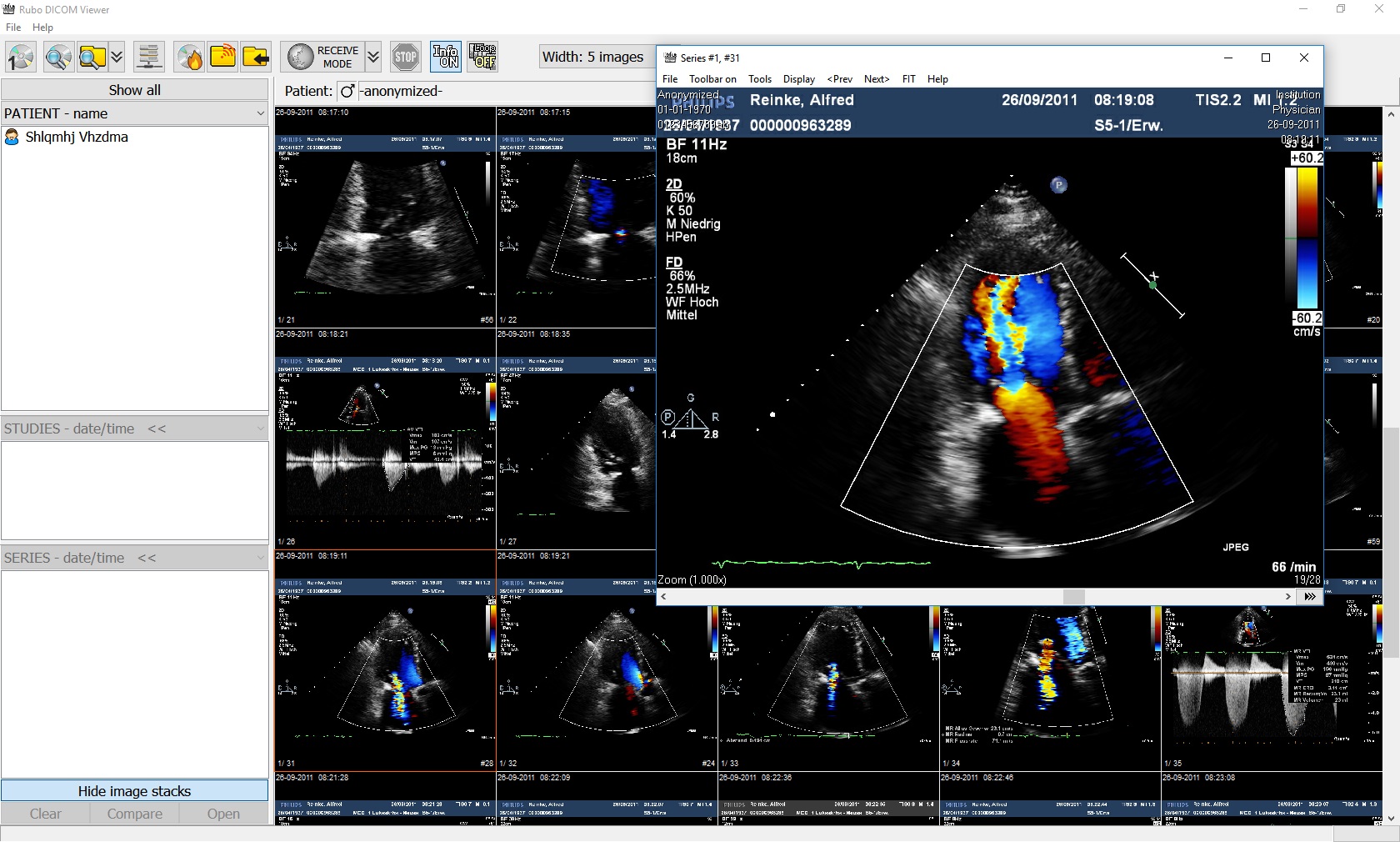The width and height of the screenshot is (1400, 842).
Task: Toggle the Loop OFF button
Action: (x=482, y=57)
